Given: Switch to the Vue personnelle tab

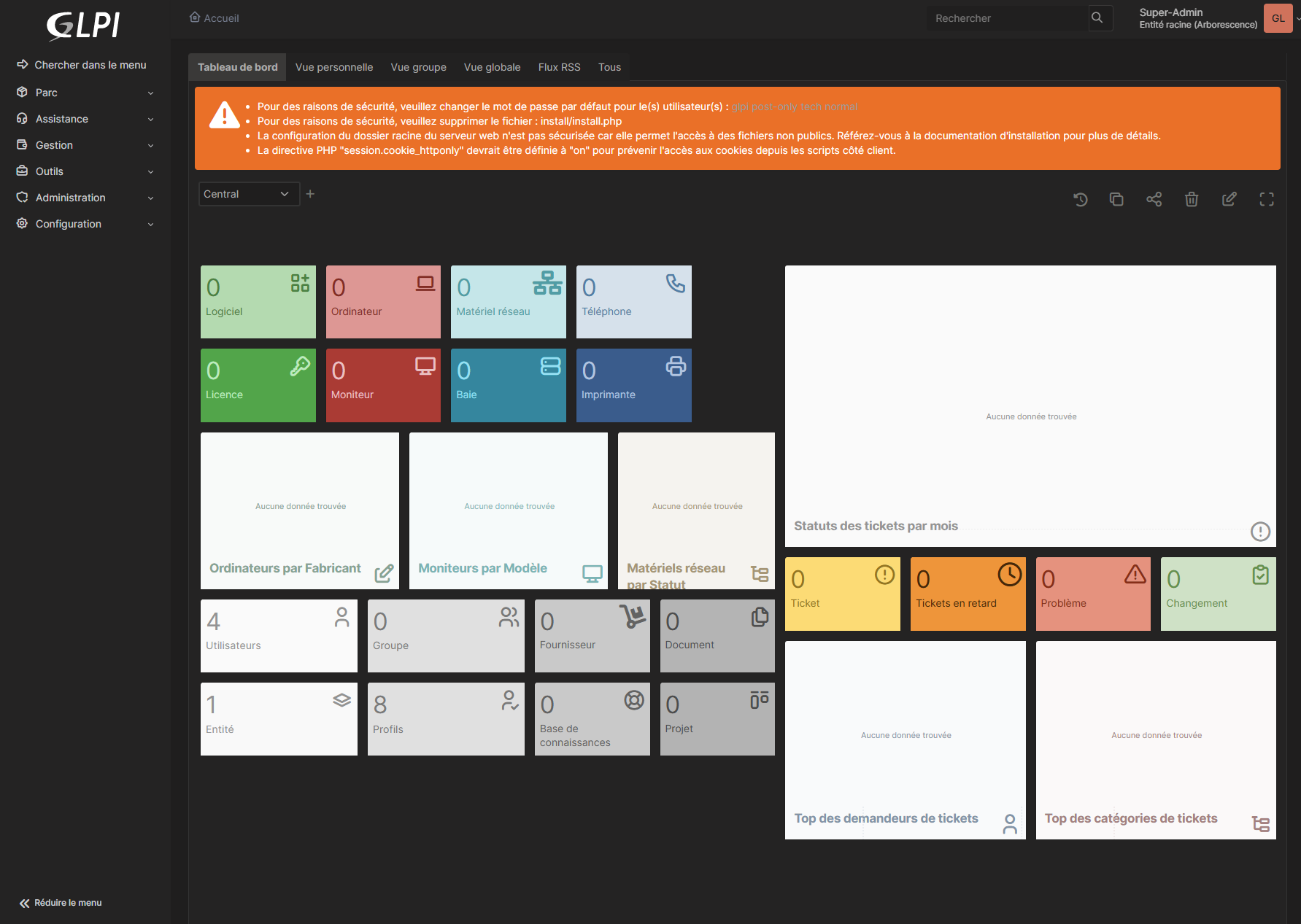Looking at the screenshot, I should coord(333,67).
